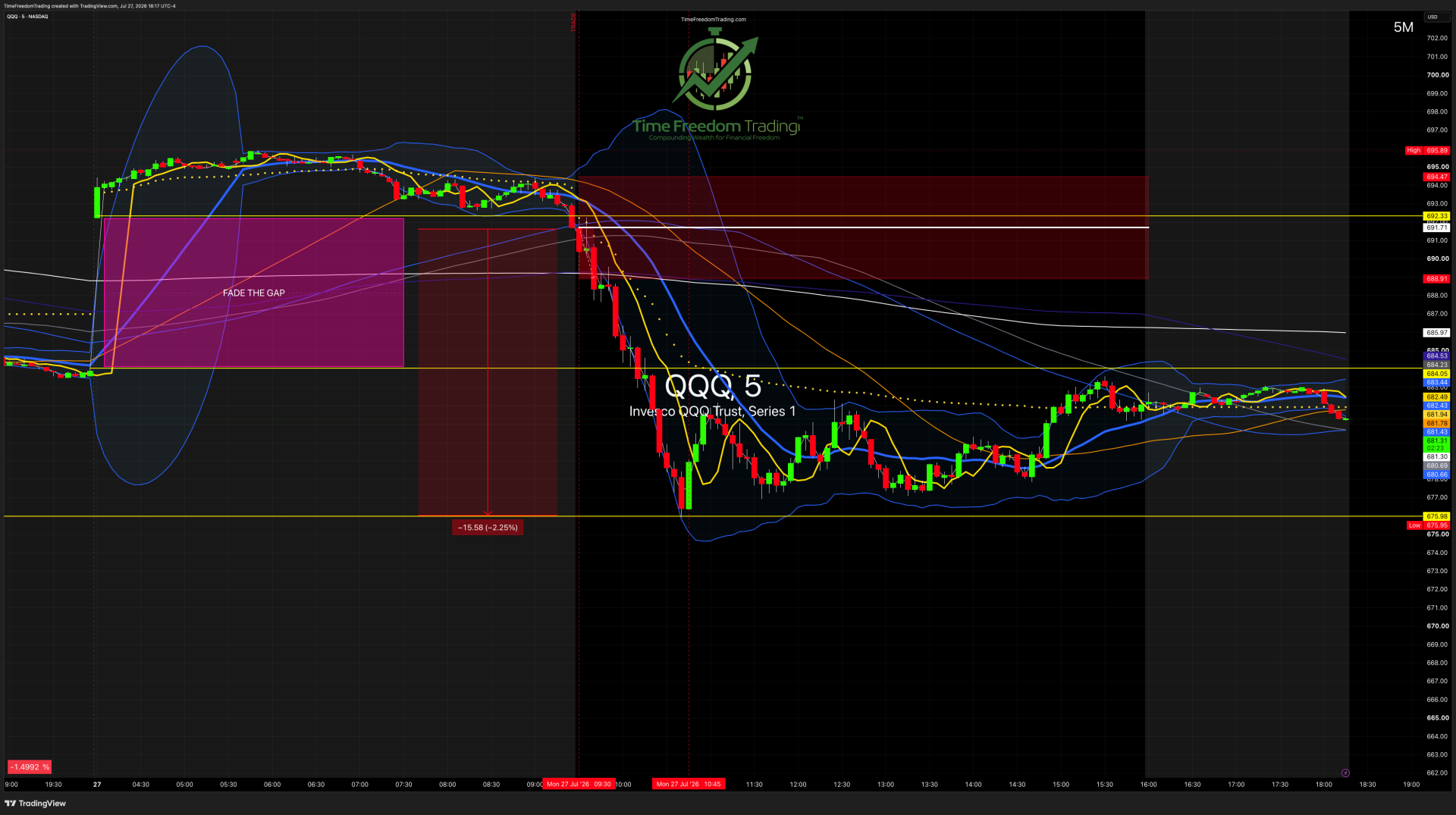This screenshot has width=1456, height=815.
Task: Click the red TRADE marker at the chart top
Action: [574, 22]
